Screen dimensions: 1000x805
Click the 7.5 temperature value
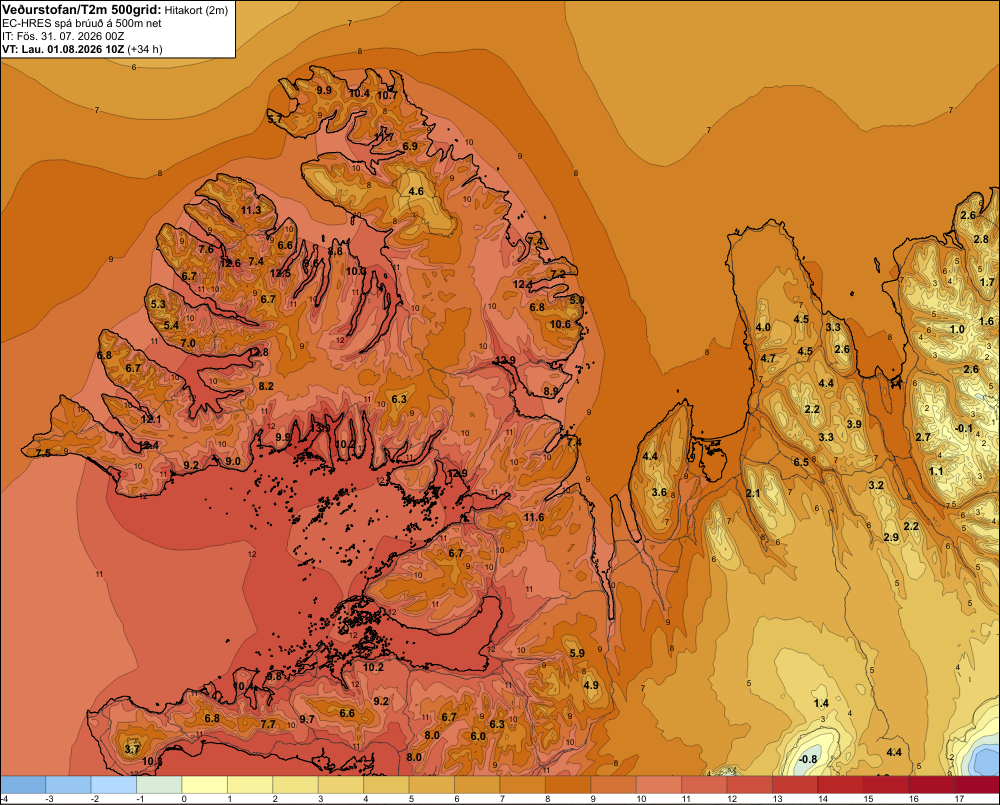(43, 453)
